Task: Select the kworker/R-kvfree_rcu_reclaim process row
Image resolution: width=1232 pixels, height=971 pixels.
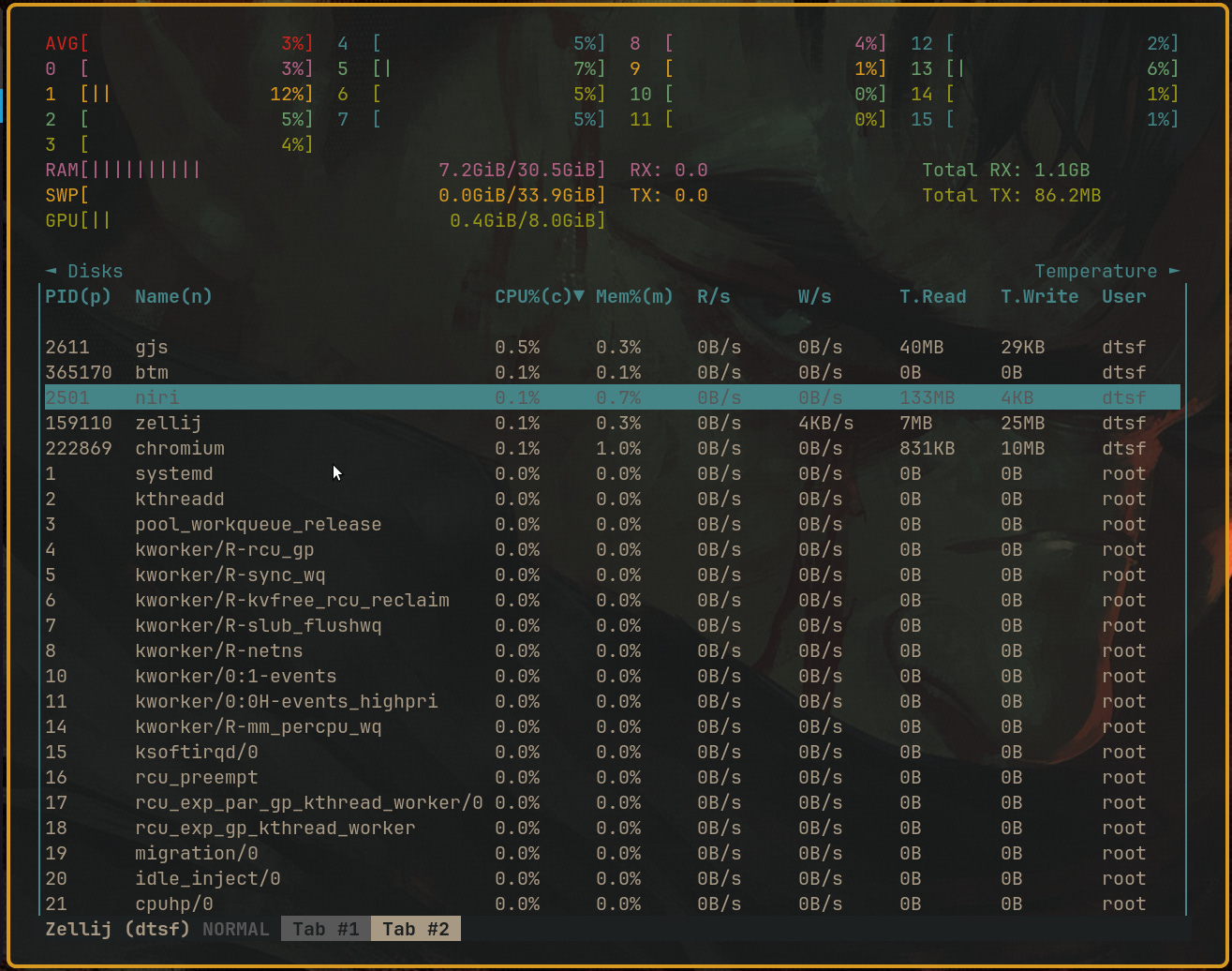Action: 613,601
